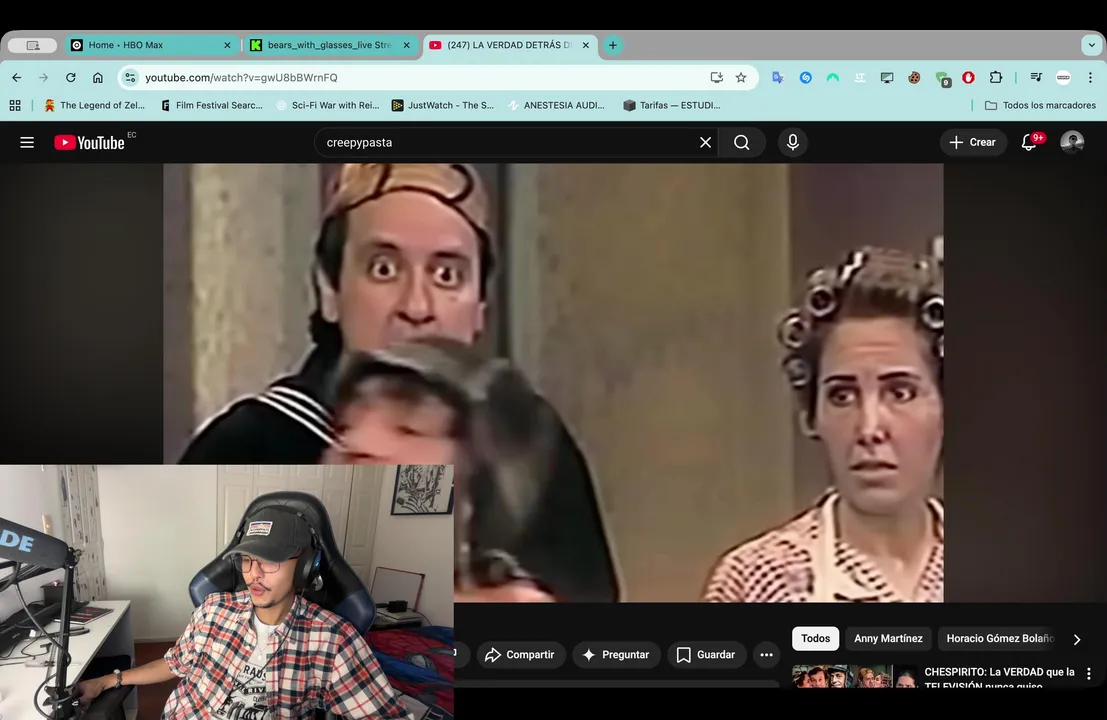This screenshot has height=720, width=1107.
Task: Open a new browser tab
Action: point(613,45)
